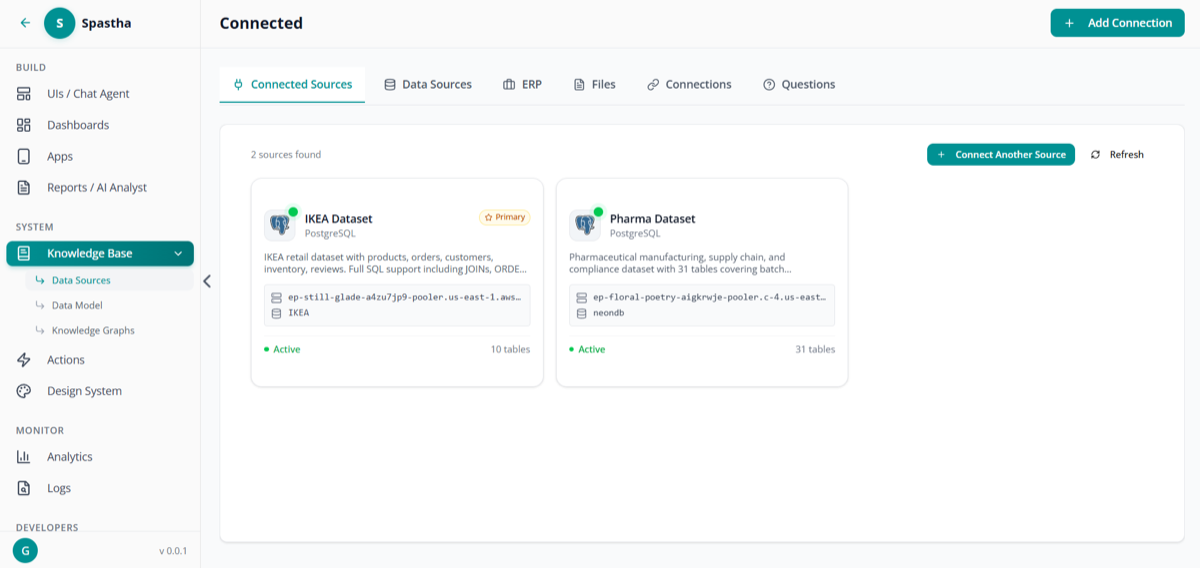Click the Analytics bar chart icon
The height and width of the screenshot is (568, 1200).
[24, 457]
